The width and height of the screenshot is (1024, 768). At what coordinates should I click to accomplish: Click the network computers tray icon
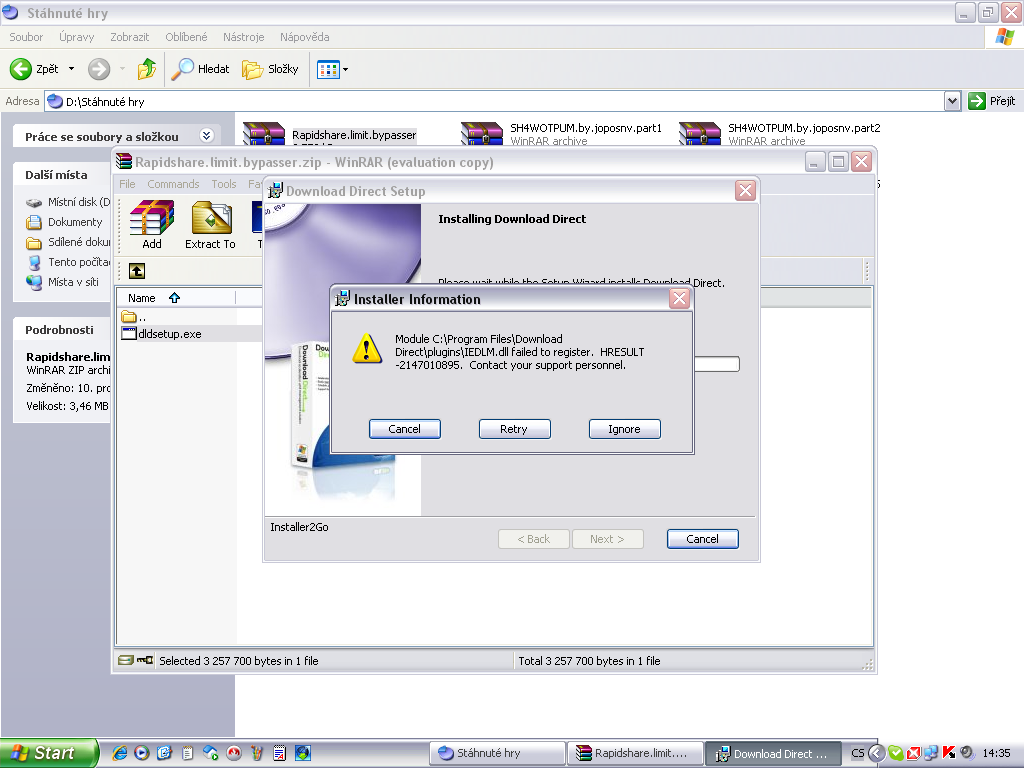click(930, 753)
